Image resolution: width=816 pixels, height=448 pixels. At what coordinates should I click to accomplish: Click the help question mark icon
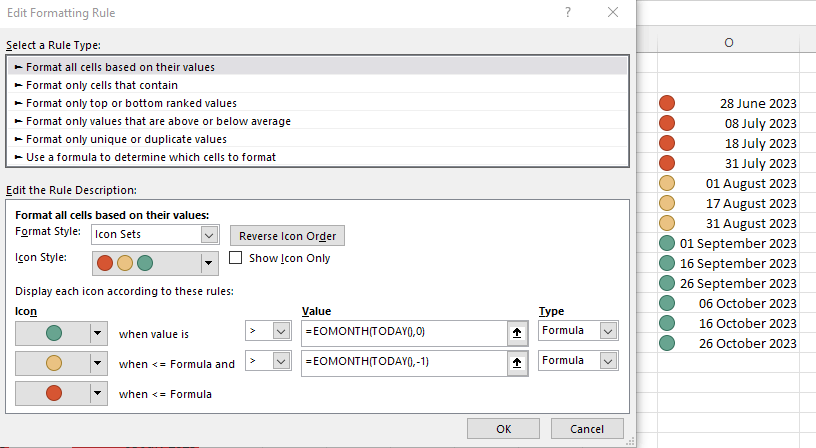[568, 12]
